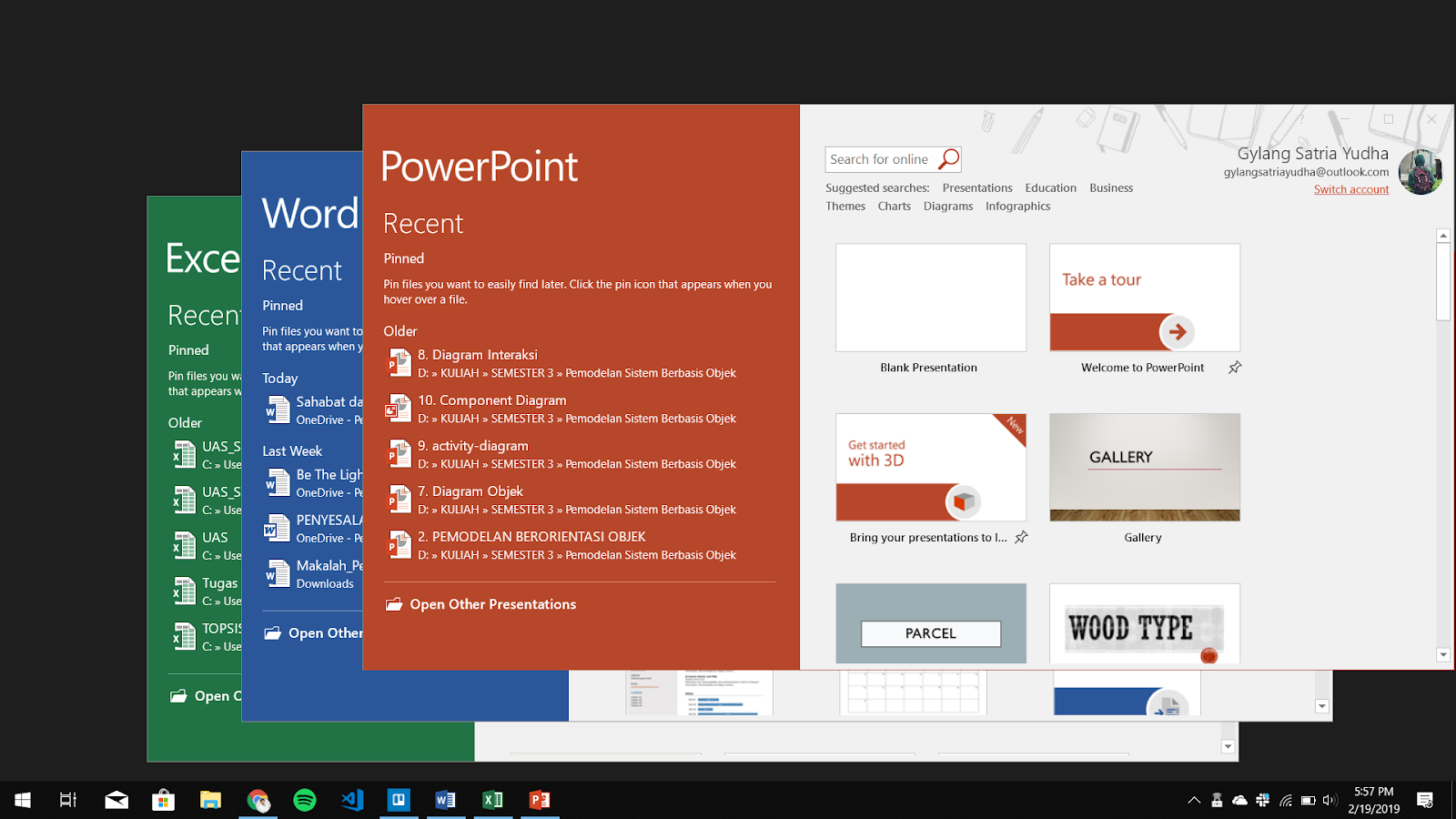Search suggested Themes templates
Image resolution: width=1456 pixels, height=819 pixels.
845,206
